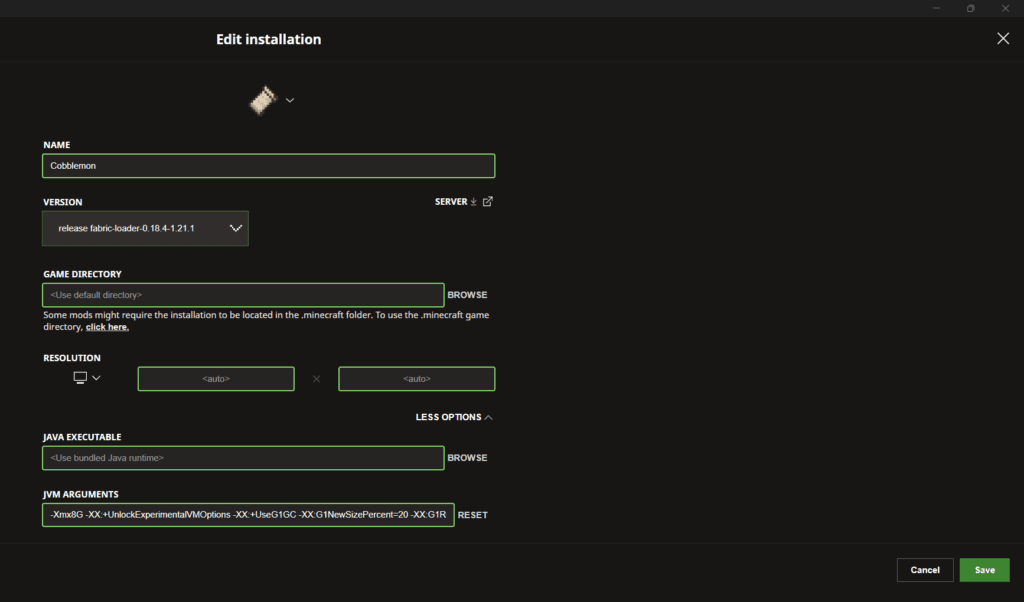Viewport: 1024px width, 602px height.
Task: Click inside the JVM Arguments field
Action: point(248,515)
